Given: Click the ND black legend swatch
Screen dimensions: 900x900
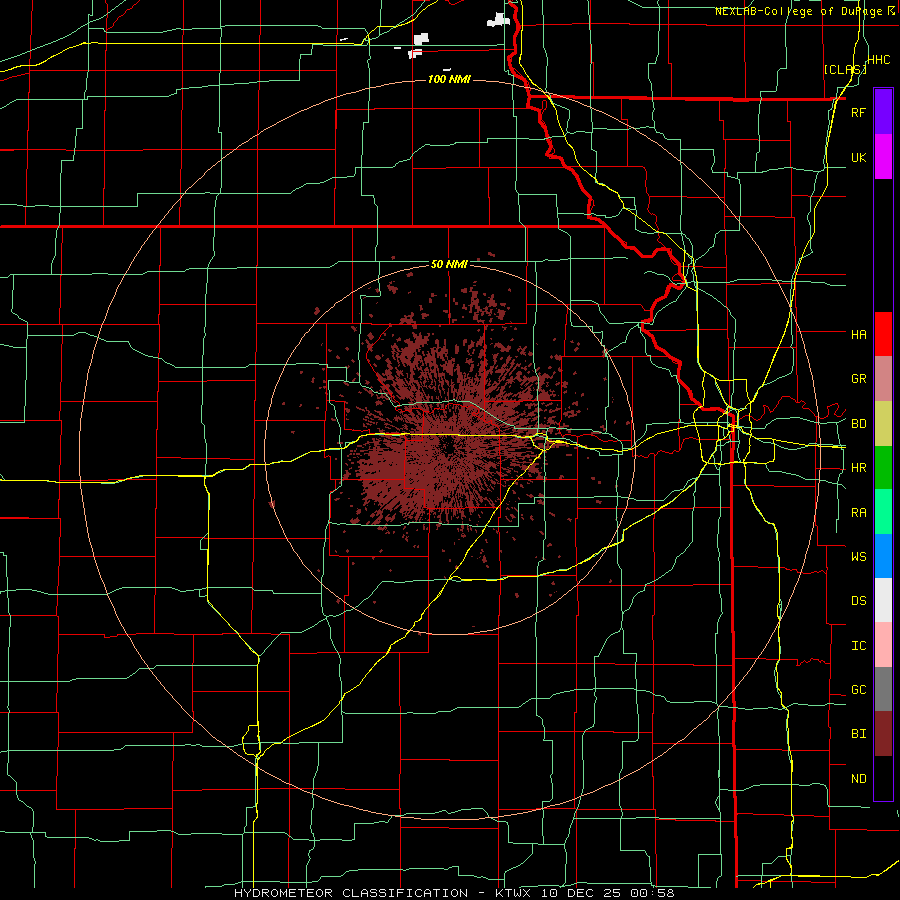Looking at the screenshot, I should [x=883, y=778].
